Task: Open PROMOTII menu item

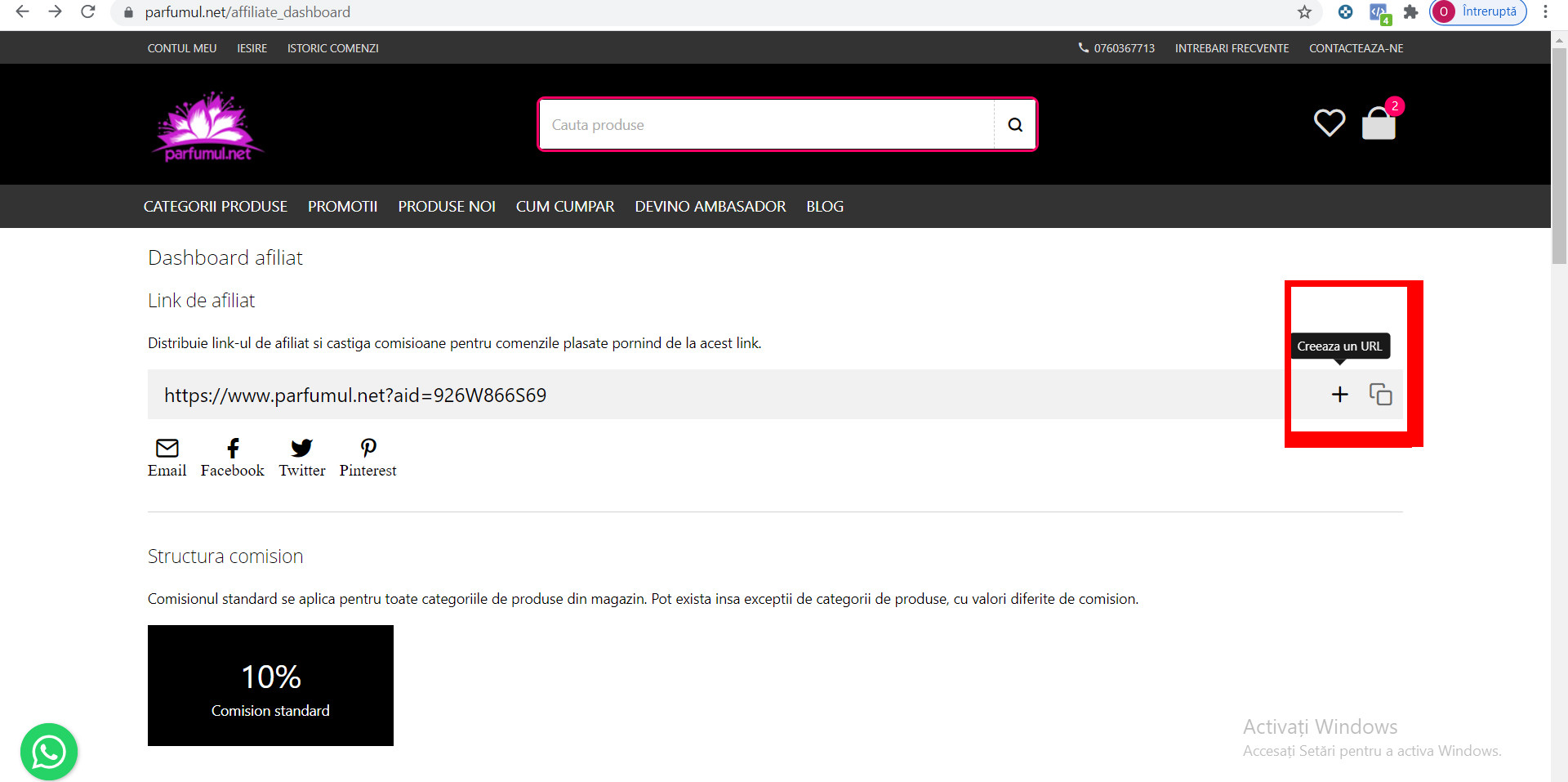Action: [x=343, y=207]
